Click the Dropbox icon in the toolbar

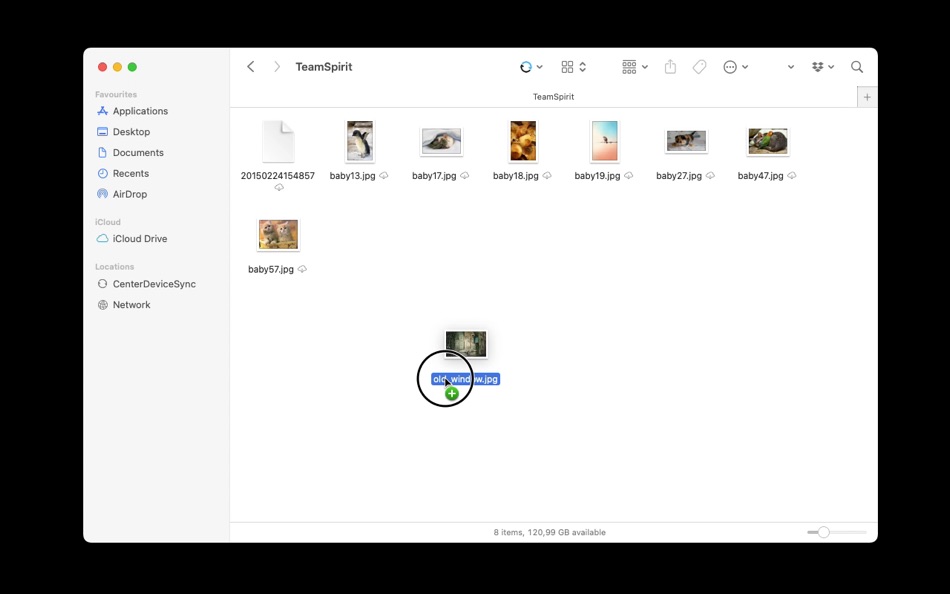(818, 66)
